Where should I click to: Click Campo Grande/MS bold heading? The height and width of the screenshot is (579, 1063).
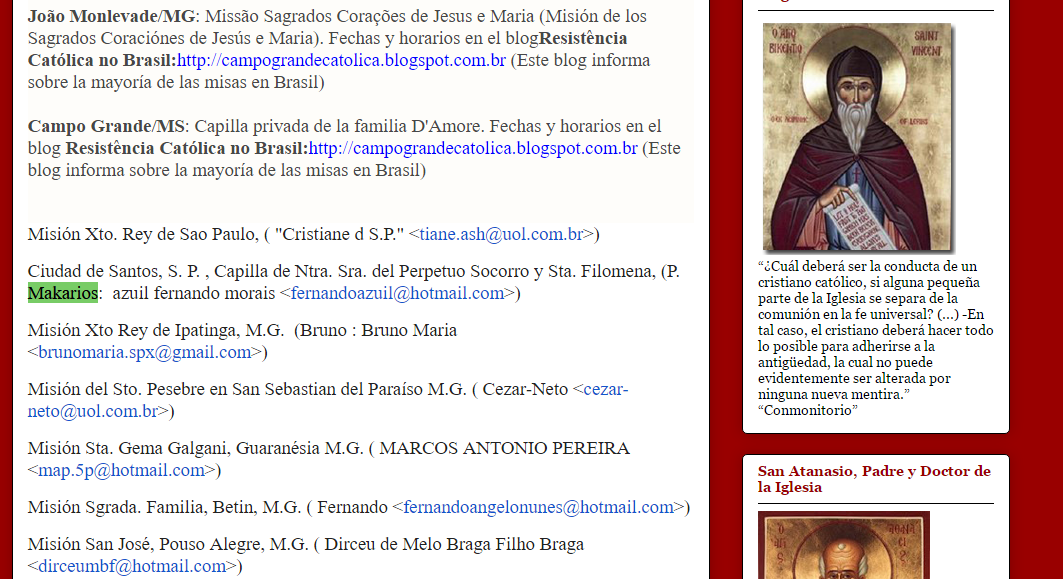(106, 127)
